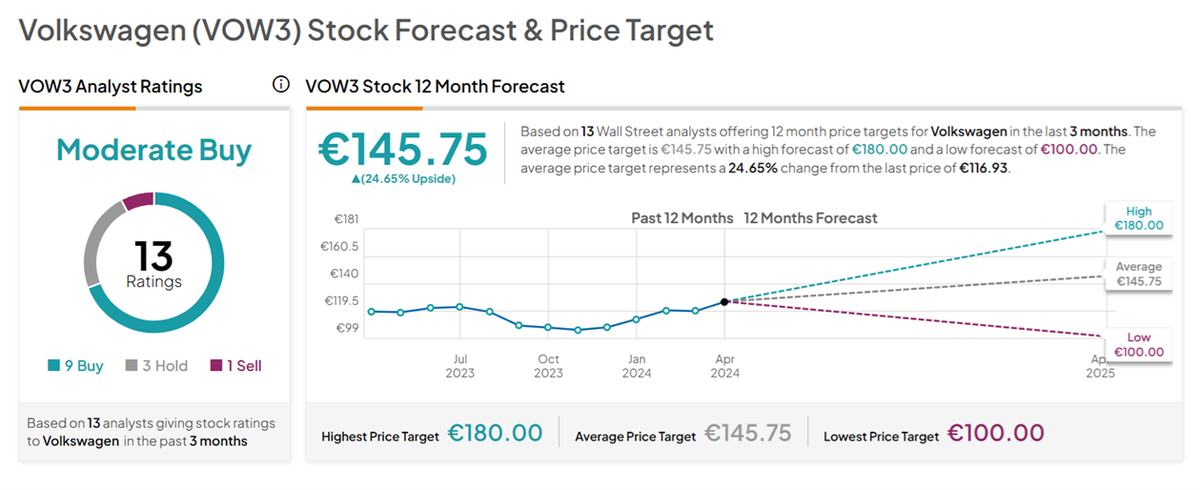Click the large €145.75 price target
Viewport: 1200px width, 490px height.
click(403, 149)
